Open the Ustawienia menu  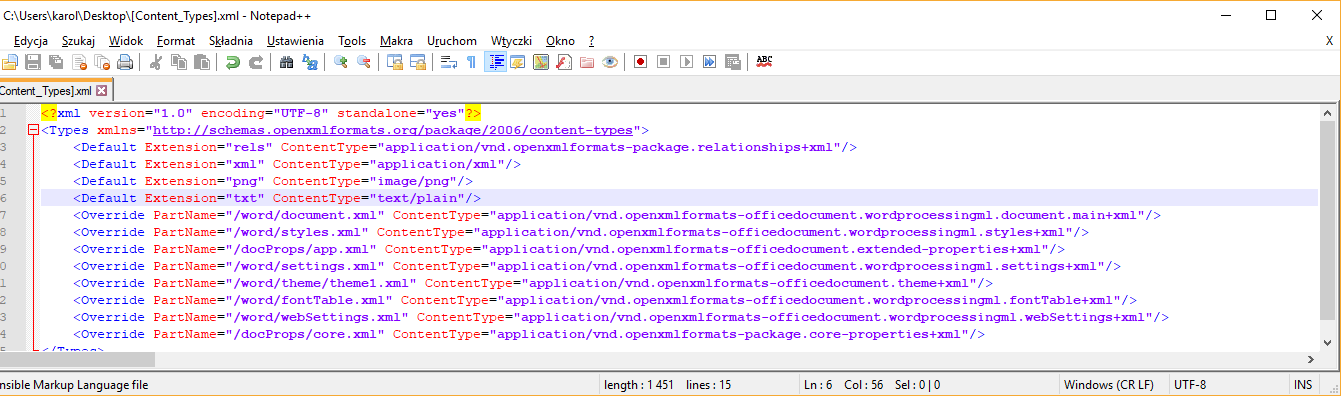pos(295,41)
